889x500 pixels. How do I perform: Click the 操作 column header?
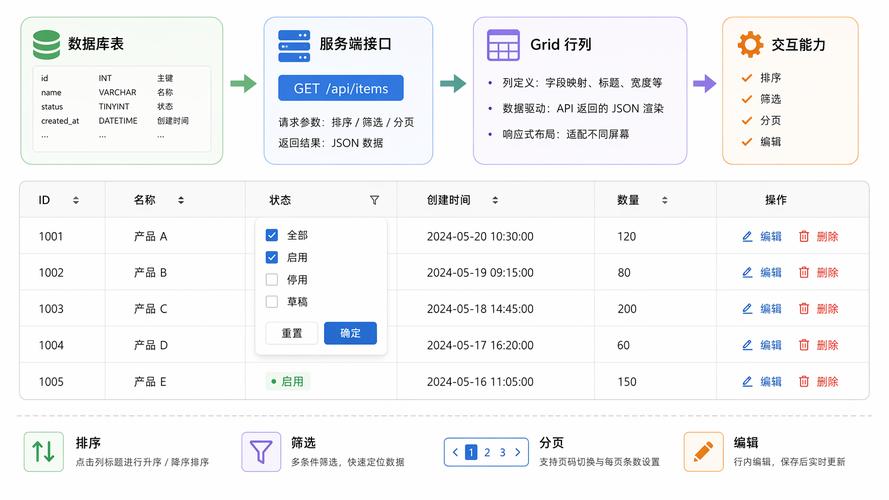(776, 200)
